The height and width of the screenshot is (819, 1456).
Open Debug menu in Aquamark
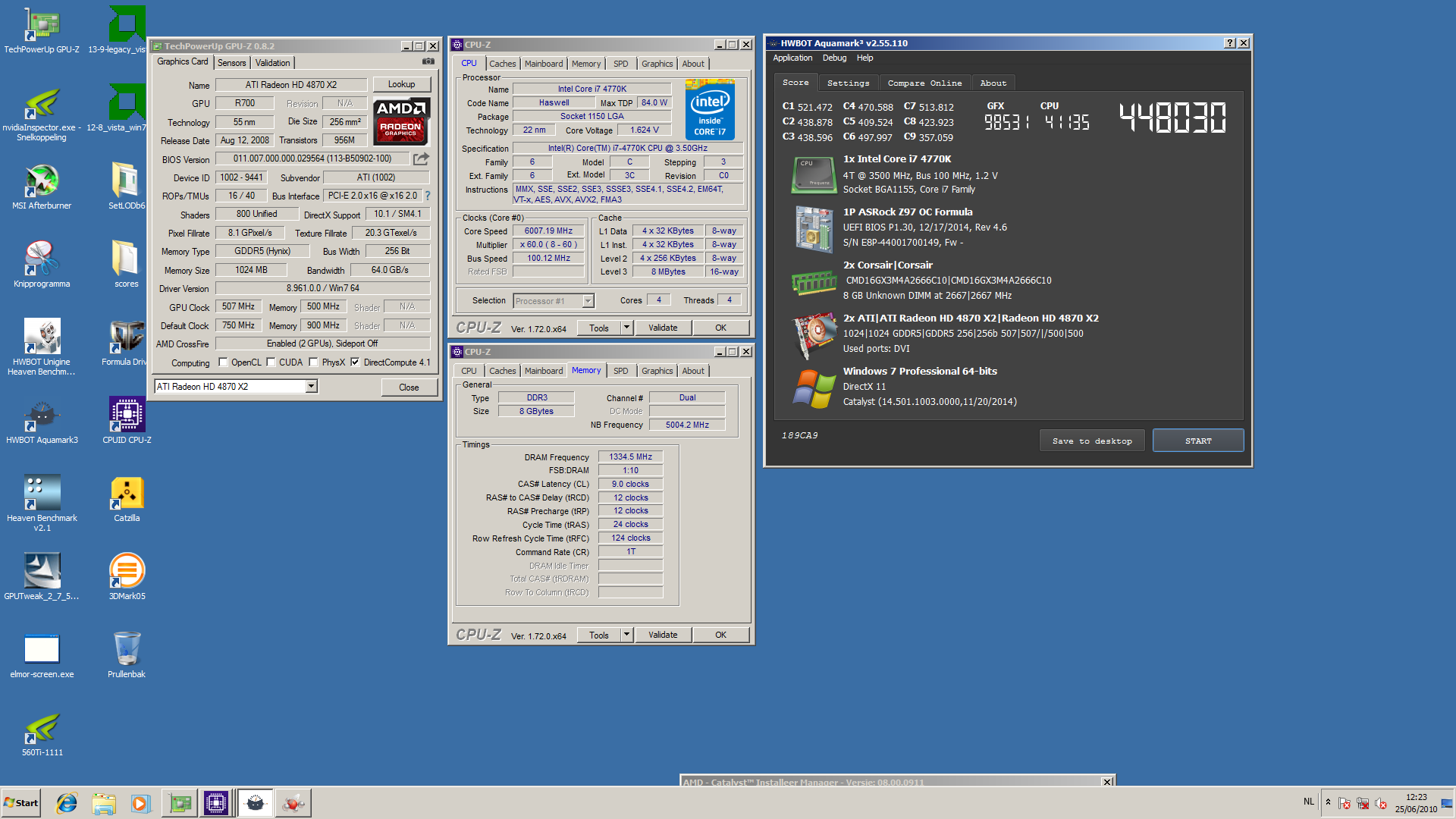(834, 58)
